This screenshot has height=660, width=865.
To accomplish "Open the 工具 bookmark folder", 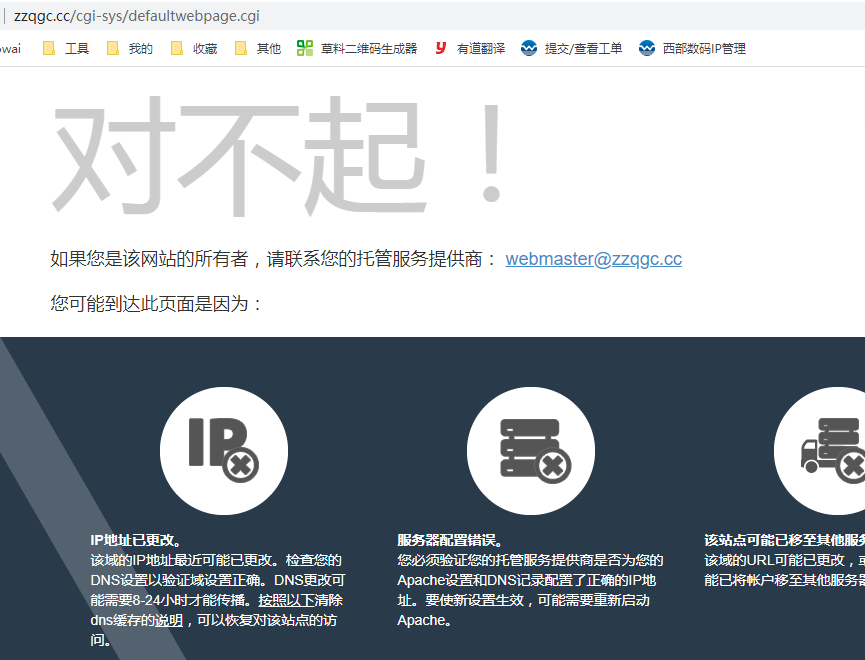I will pos(66,48).
